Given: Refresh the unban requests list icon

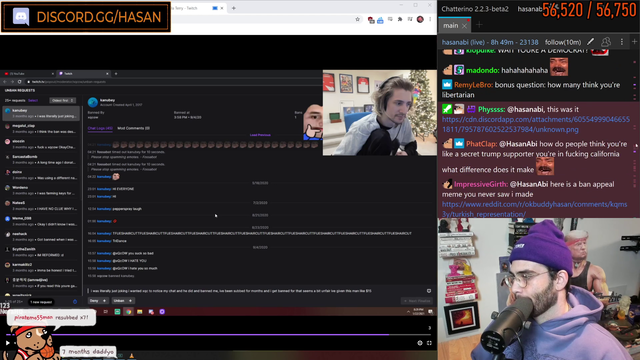Looking at the screenshot, I should [75, 302].
